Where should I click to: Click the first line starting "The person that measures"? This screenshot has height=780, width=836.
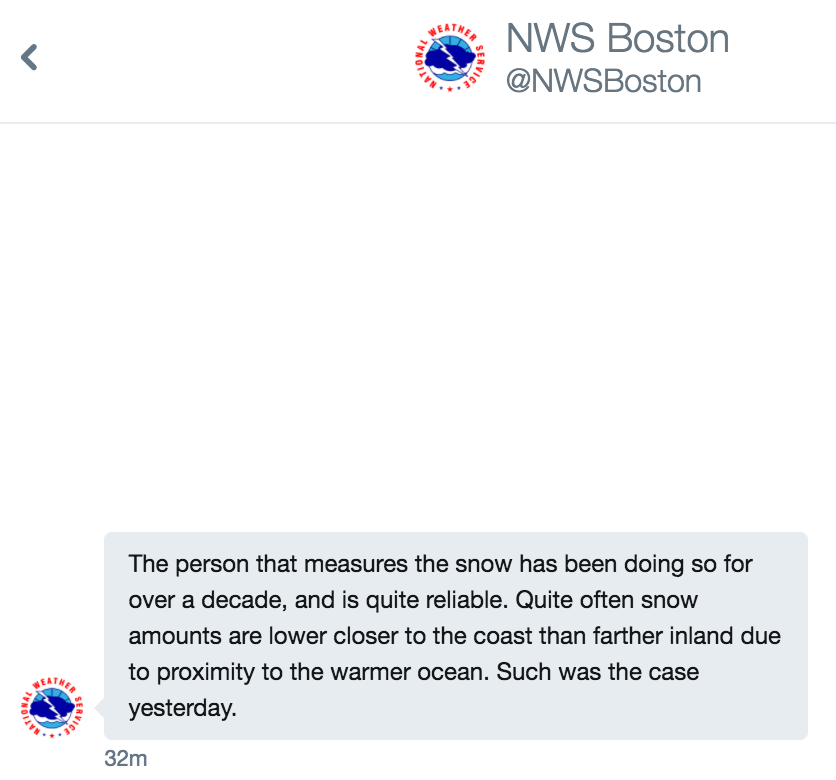click(x=440, y=564)
